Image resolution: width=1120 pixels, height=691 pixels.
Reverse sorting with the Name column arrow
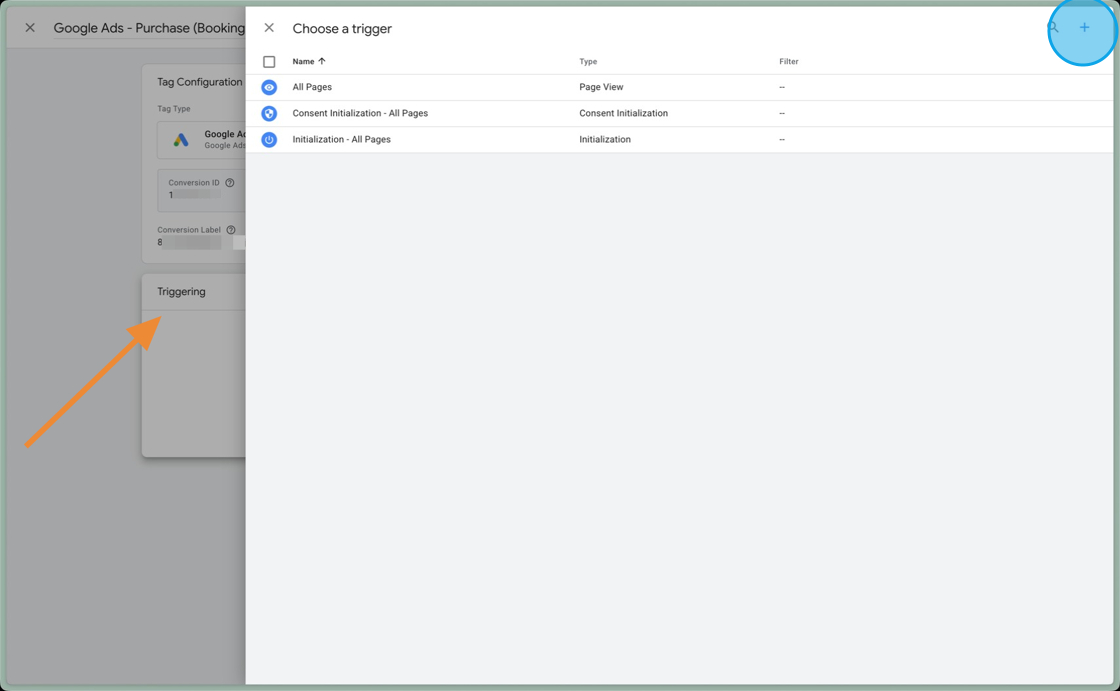coord(322,61)
